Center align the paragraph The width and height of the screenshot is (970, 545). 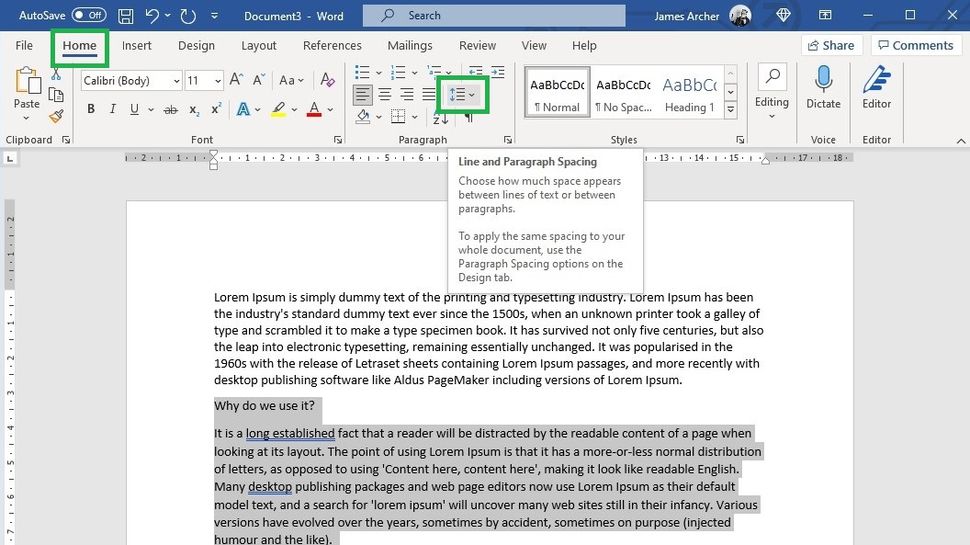pyautogui.click(x=385, y=95)
